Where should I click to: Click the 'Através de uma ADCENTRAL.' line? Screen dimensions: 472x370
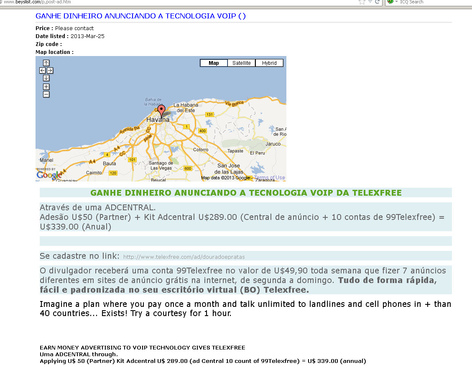click(x=97, y=207)
